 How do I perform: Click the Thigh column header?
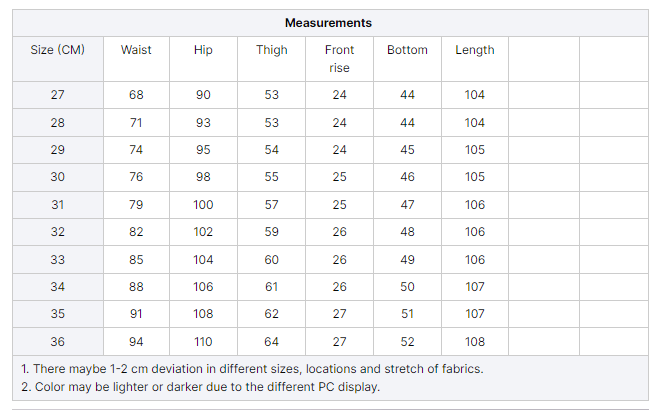point(272,50)
